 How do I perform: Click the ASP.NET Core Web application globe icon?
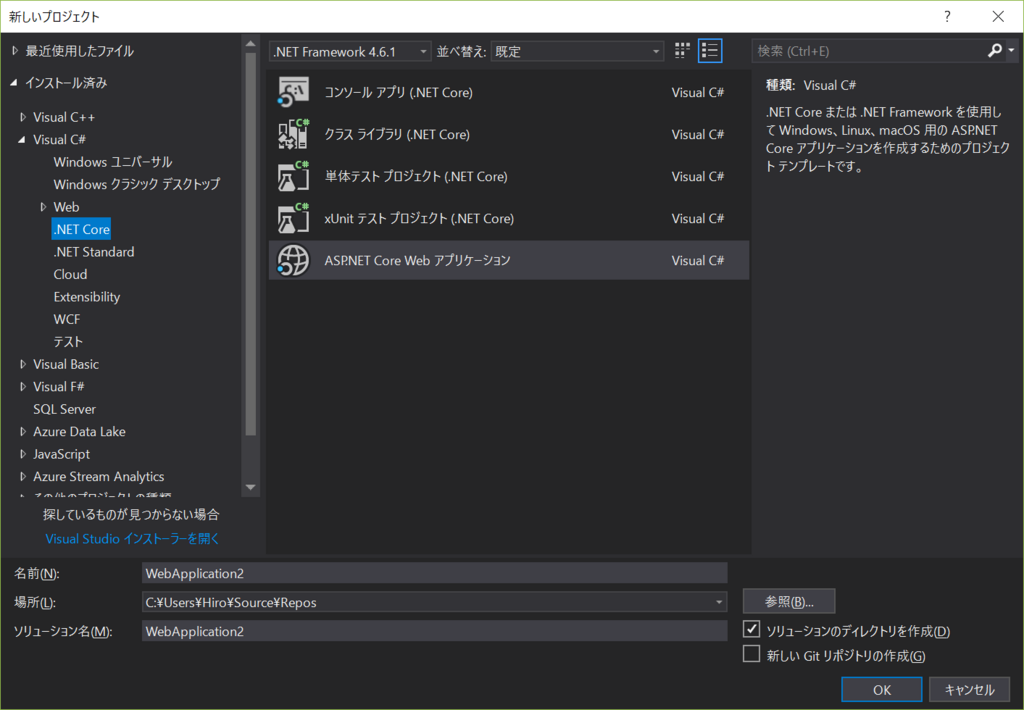click(293, 260)
